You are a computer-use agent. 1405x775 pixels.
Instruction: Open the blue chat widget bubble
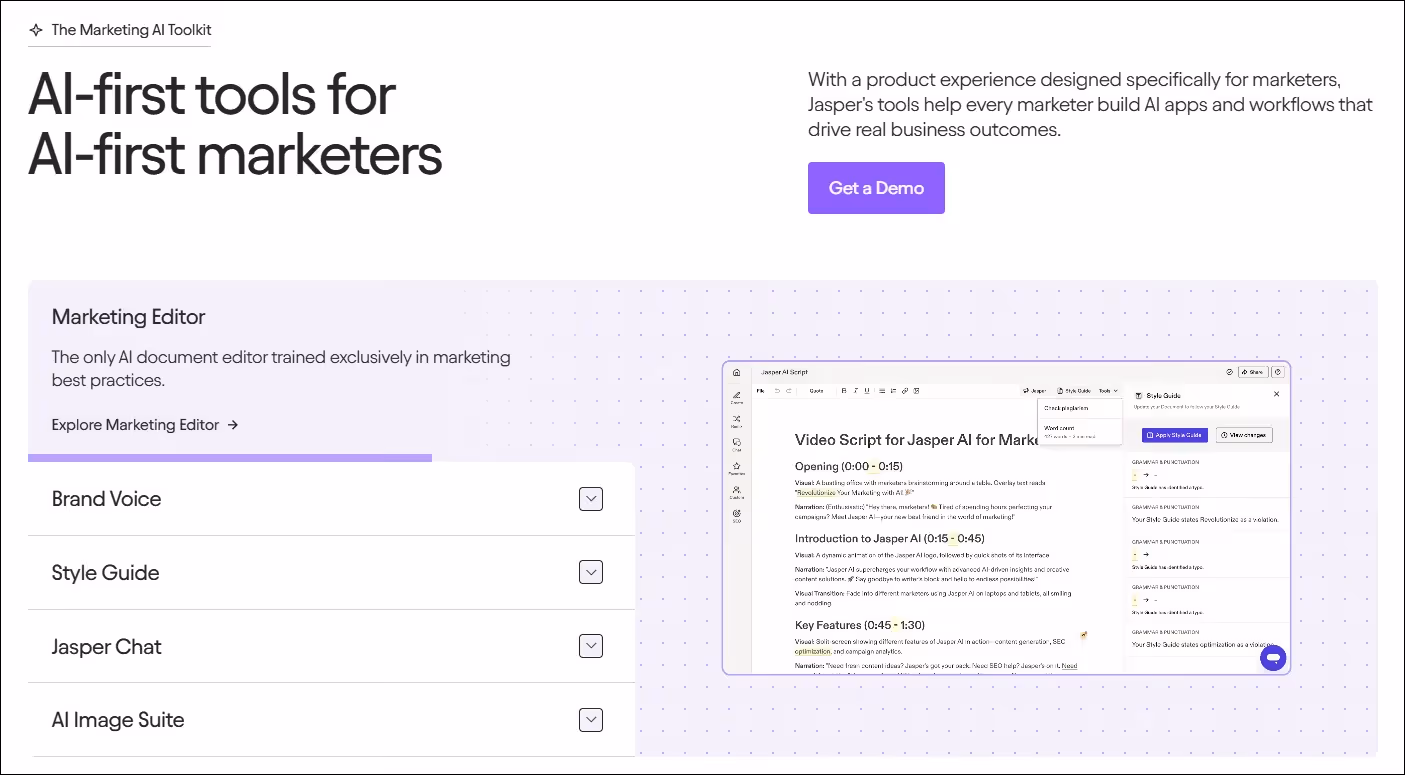(x=1272, y=658)
